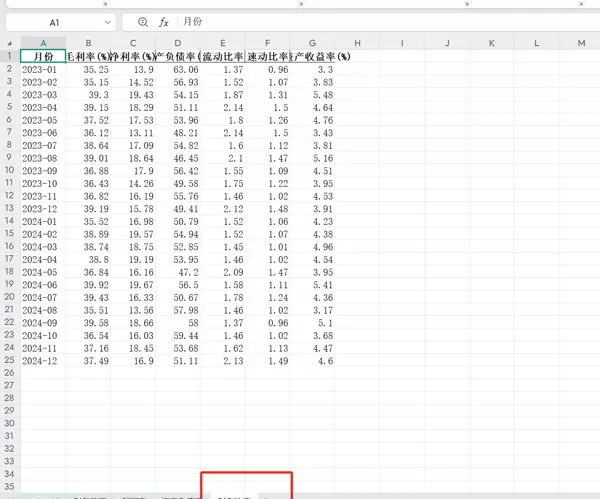The height and width of the screenshot is (499, 600).
Task: Click the 月份 header cell
Action: pos(43,56)
